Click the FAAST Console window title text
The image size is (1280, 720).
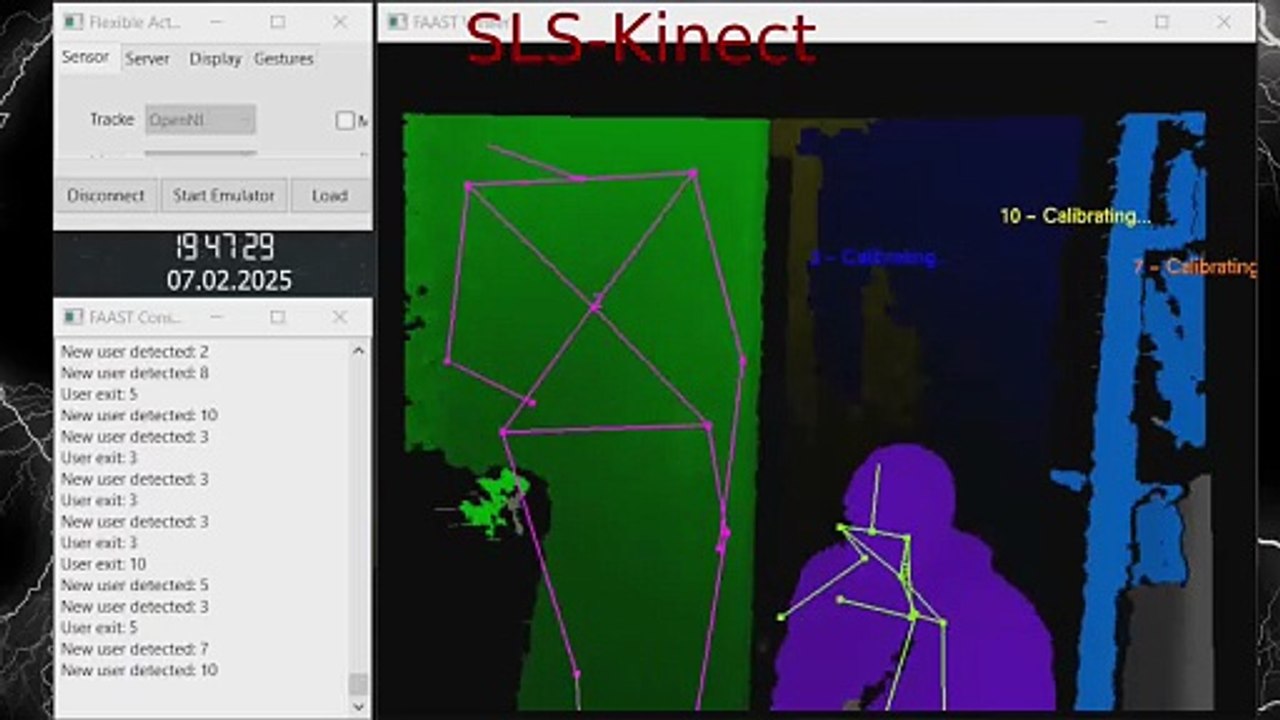[x=137, y=317]
